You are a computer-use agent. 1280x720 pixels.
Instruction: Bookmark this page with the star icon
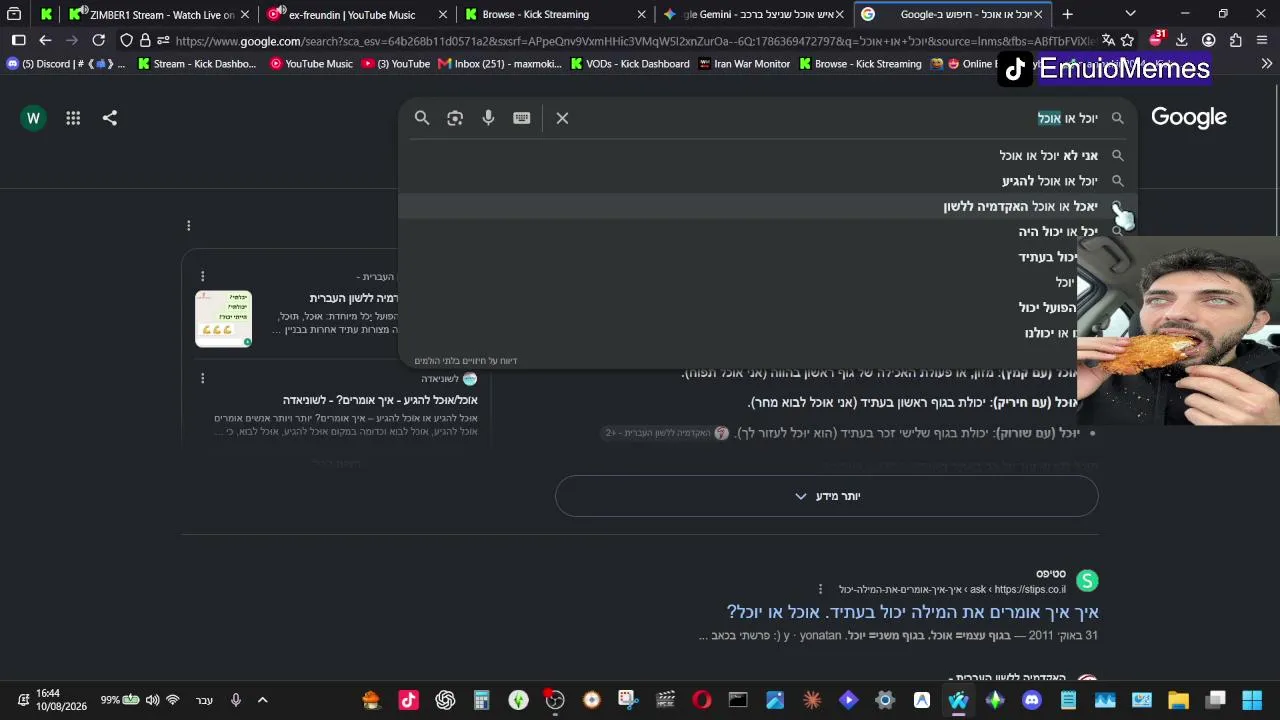[1128, 40]
